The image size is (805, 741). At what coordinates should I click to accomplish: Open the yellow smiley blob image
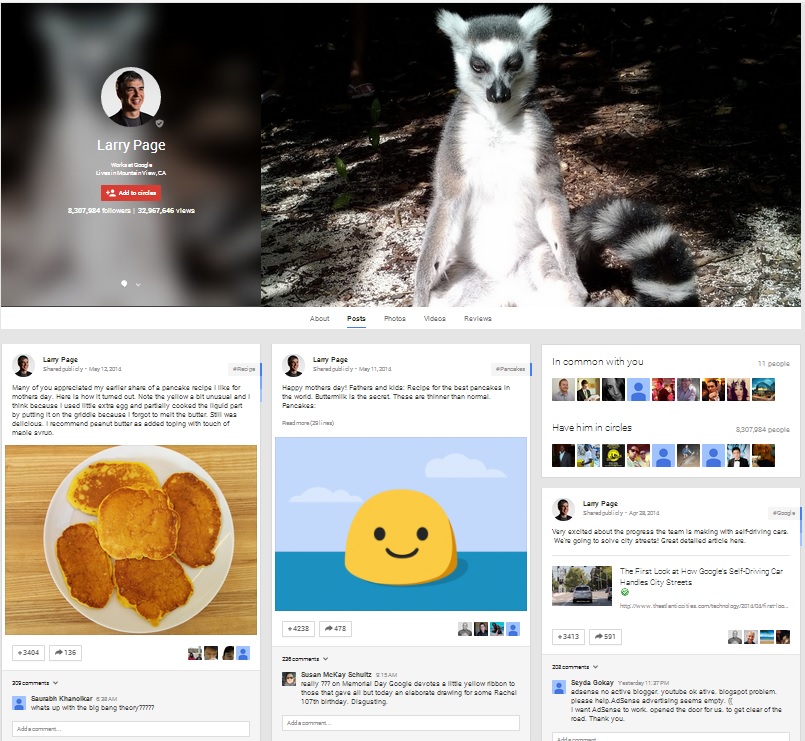[401, 524]
